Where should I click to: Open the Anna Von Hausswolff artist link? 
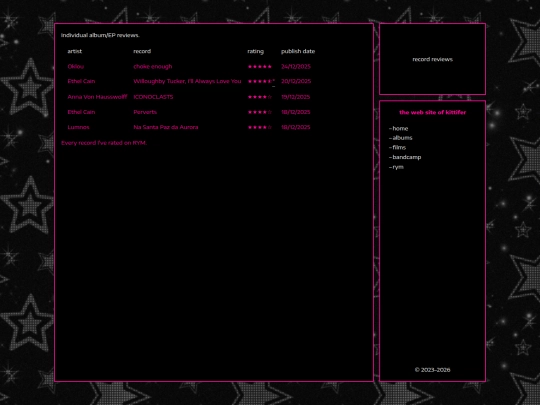(x=97, y=97)
